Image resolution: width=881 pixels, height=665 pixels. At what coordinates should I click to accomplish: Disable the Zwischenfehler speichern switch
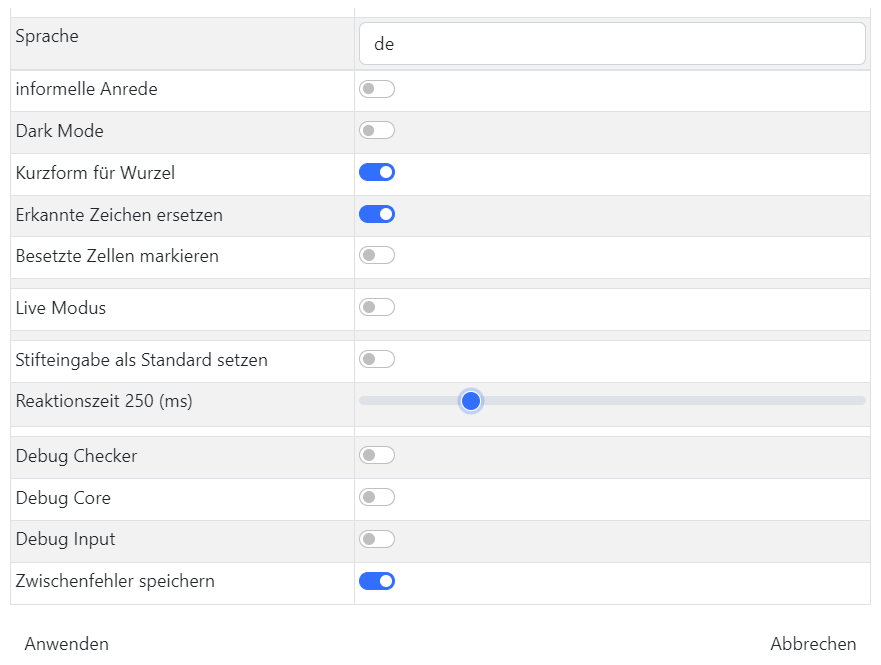[377, 581]
